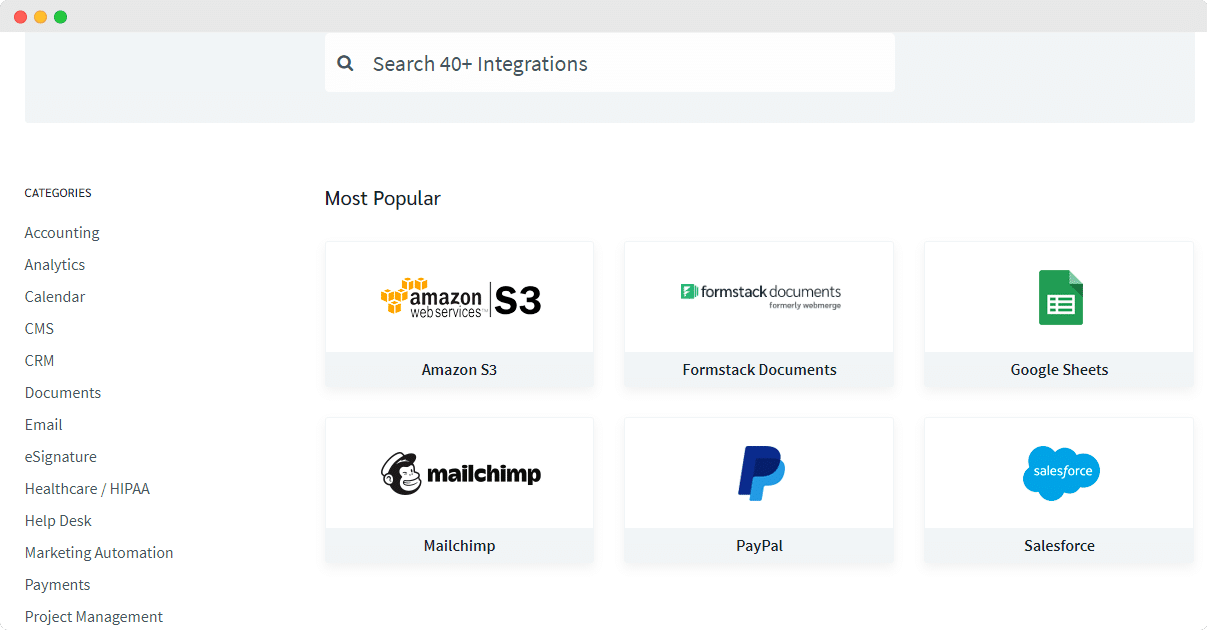1207x630 pixels.
Task: Click the Help Desk category link
Action: [58, 520]
